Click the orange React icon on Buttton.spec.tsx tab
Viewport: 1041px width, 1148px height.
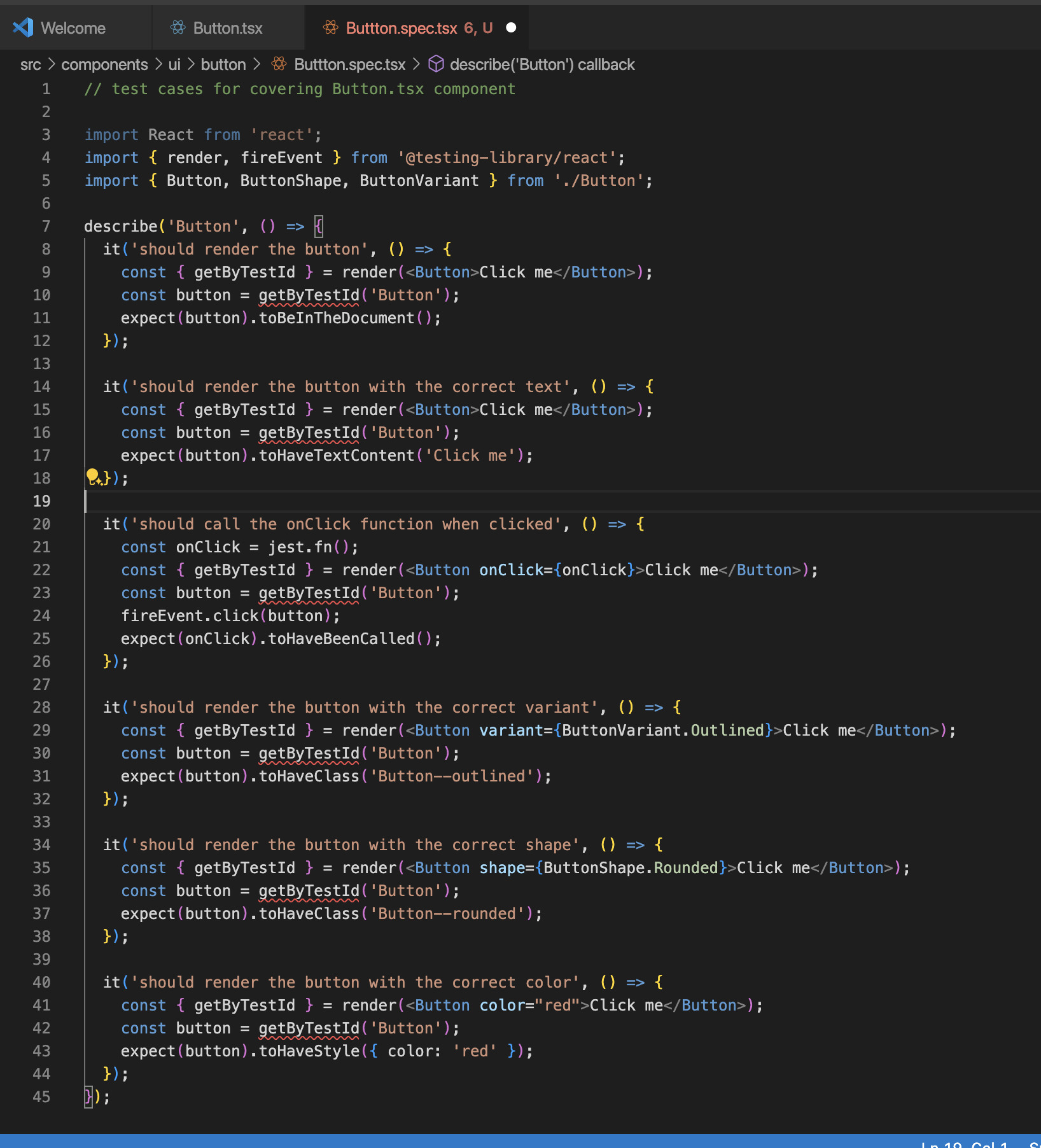pyautogui.click(x=330, y=27)
